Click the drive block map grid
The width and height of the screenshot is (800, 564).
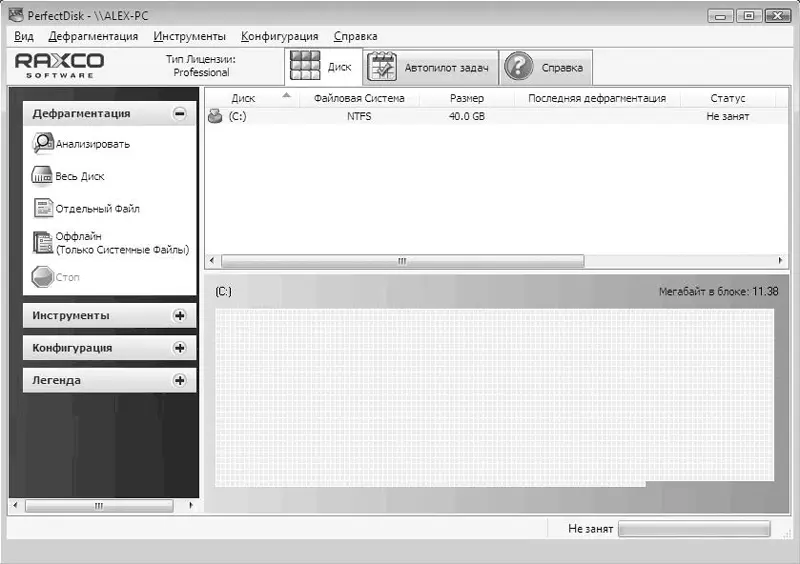[494, 398]
